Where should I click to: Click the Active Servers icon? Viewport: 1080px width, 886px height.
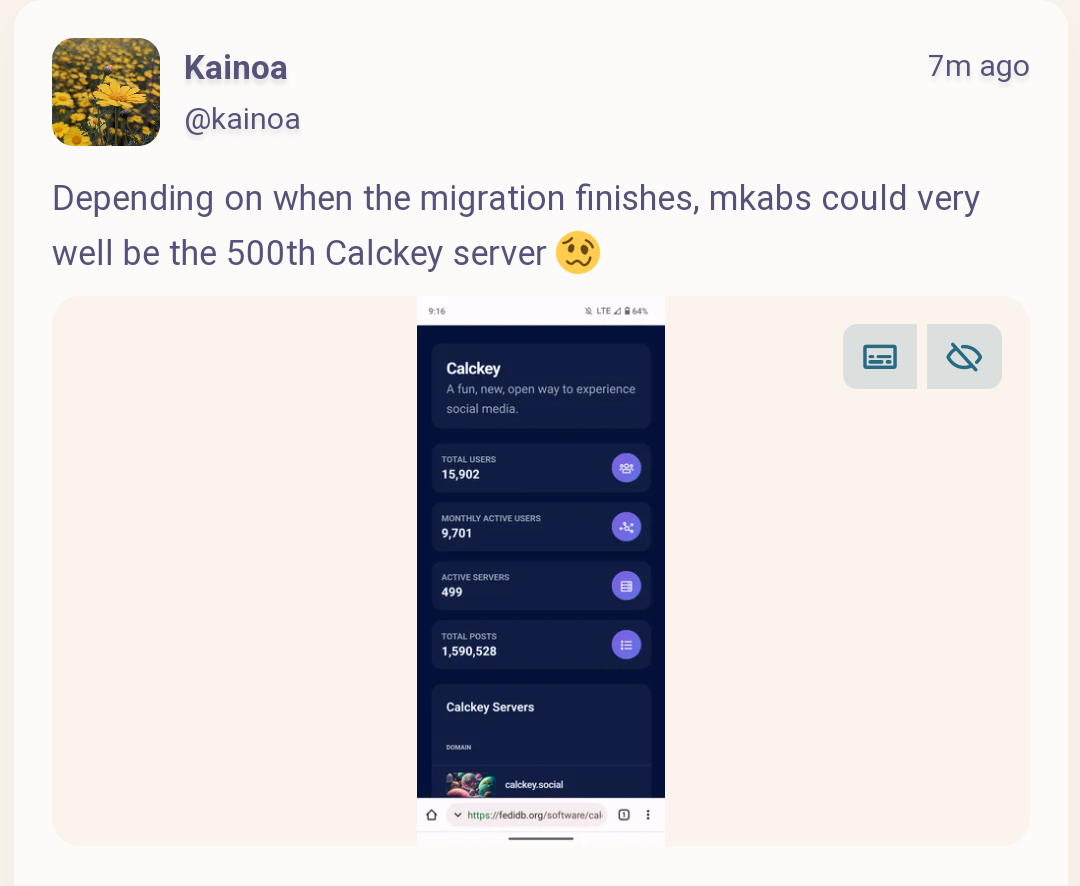pyautogui.click(x=626, y=585)
